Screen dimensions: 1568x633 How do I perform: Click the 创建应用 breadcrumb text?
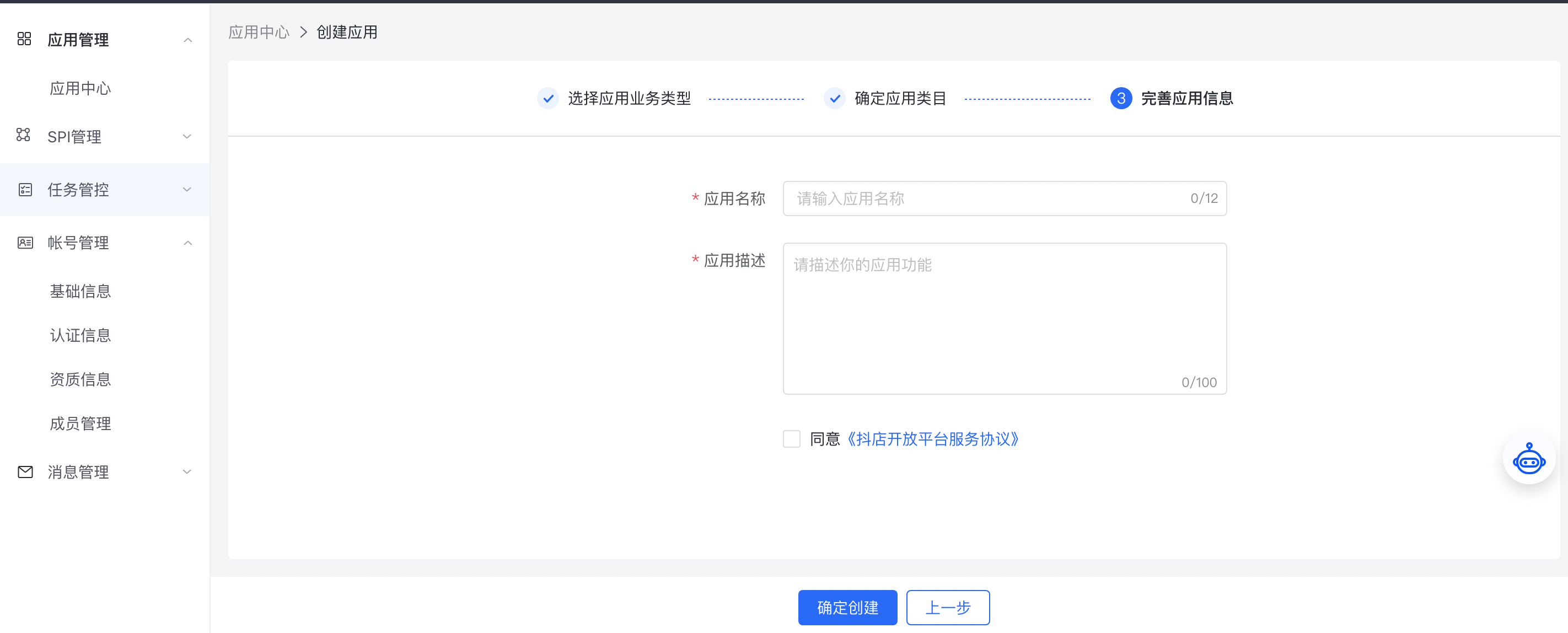point(347,33)
